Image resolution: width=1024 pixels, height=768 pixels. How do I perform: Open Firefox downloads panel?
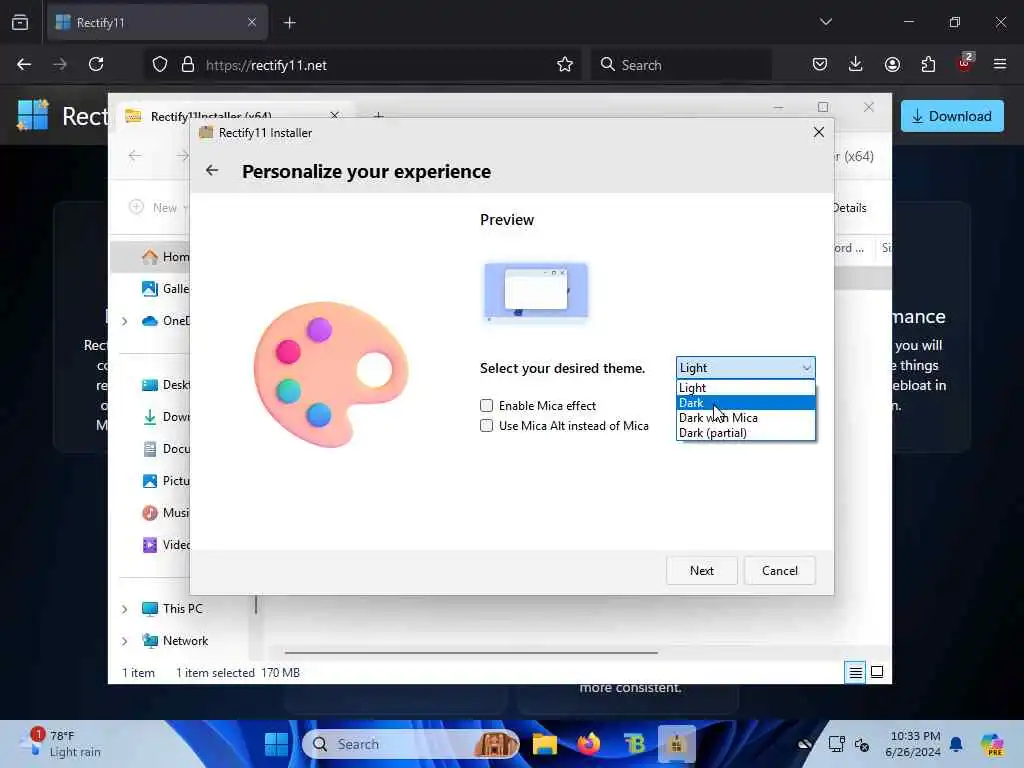tap(856, 64)
